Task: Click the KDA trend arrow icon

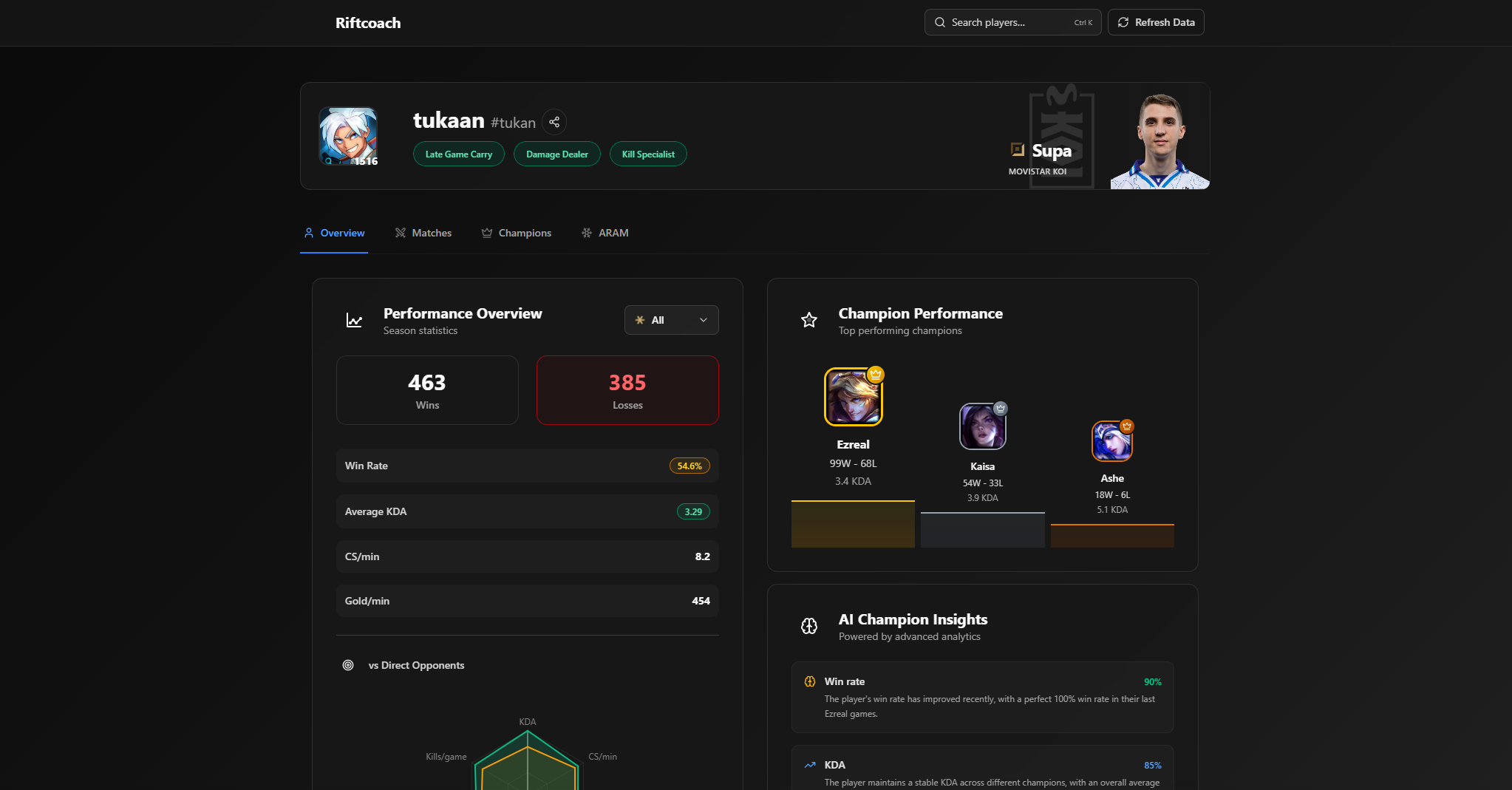Action: pos(810,765)
